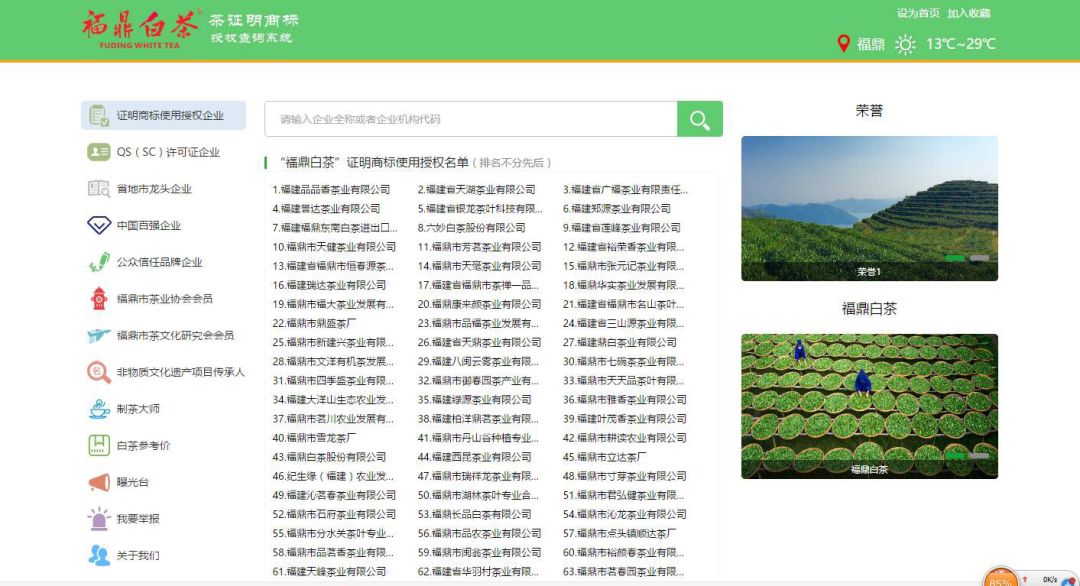1080x586 pixels.
Task: Open 4.福建誉达茶业有限公司
Action: tap(326, 209)
